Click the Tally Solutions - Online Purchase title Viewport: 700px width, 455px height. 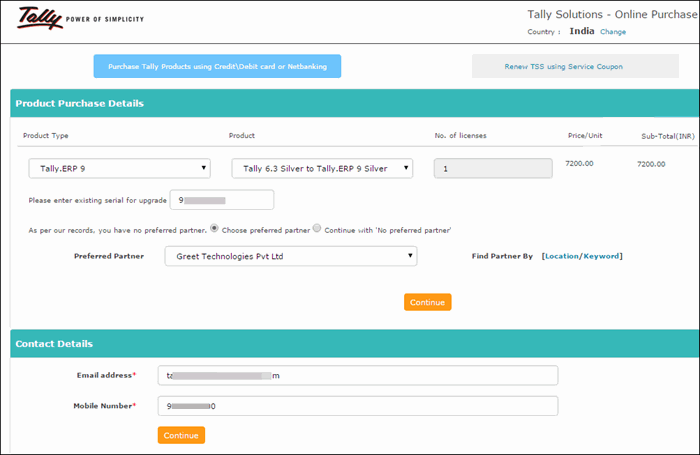pos(612,14)
